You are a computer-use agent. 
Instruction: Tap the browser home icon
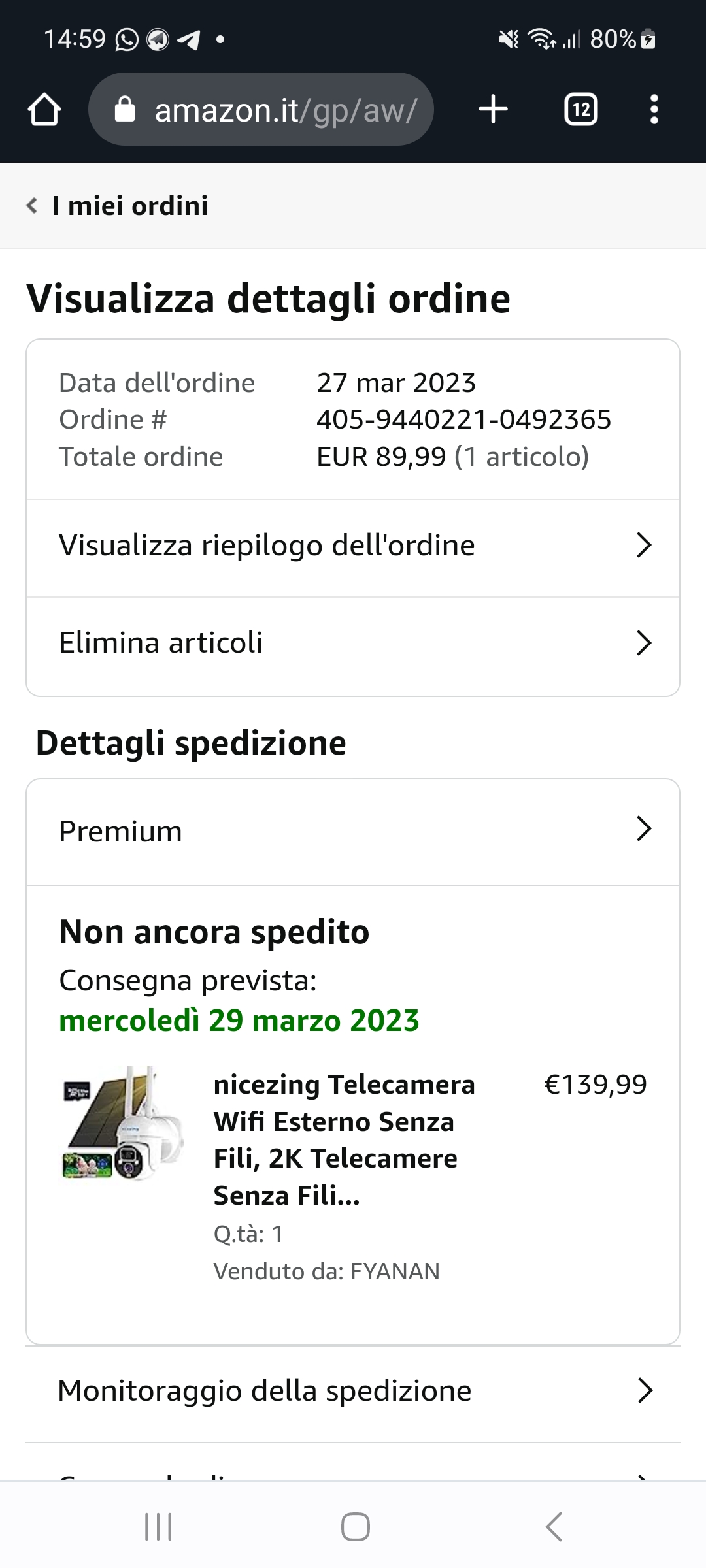(44, 109)
